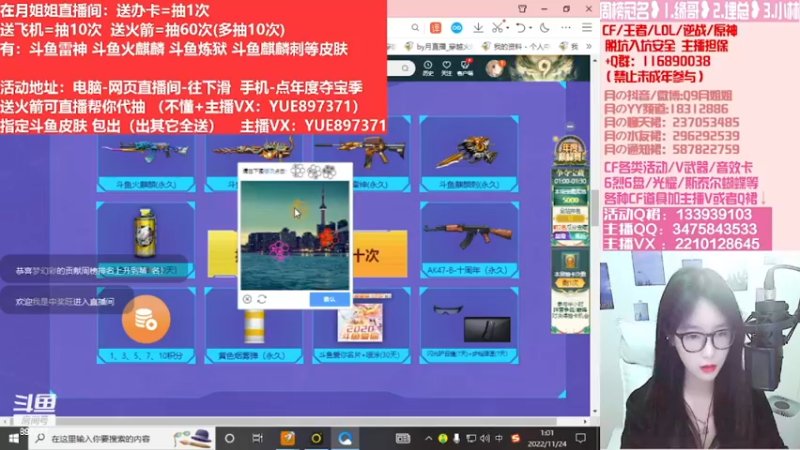
Task: Click the blue confirm button in captcha
Action: tap(330, 299)
